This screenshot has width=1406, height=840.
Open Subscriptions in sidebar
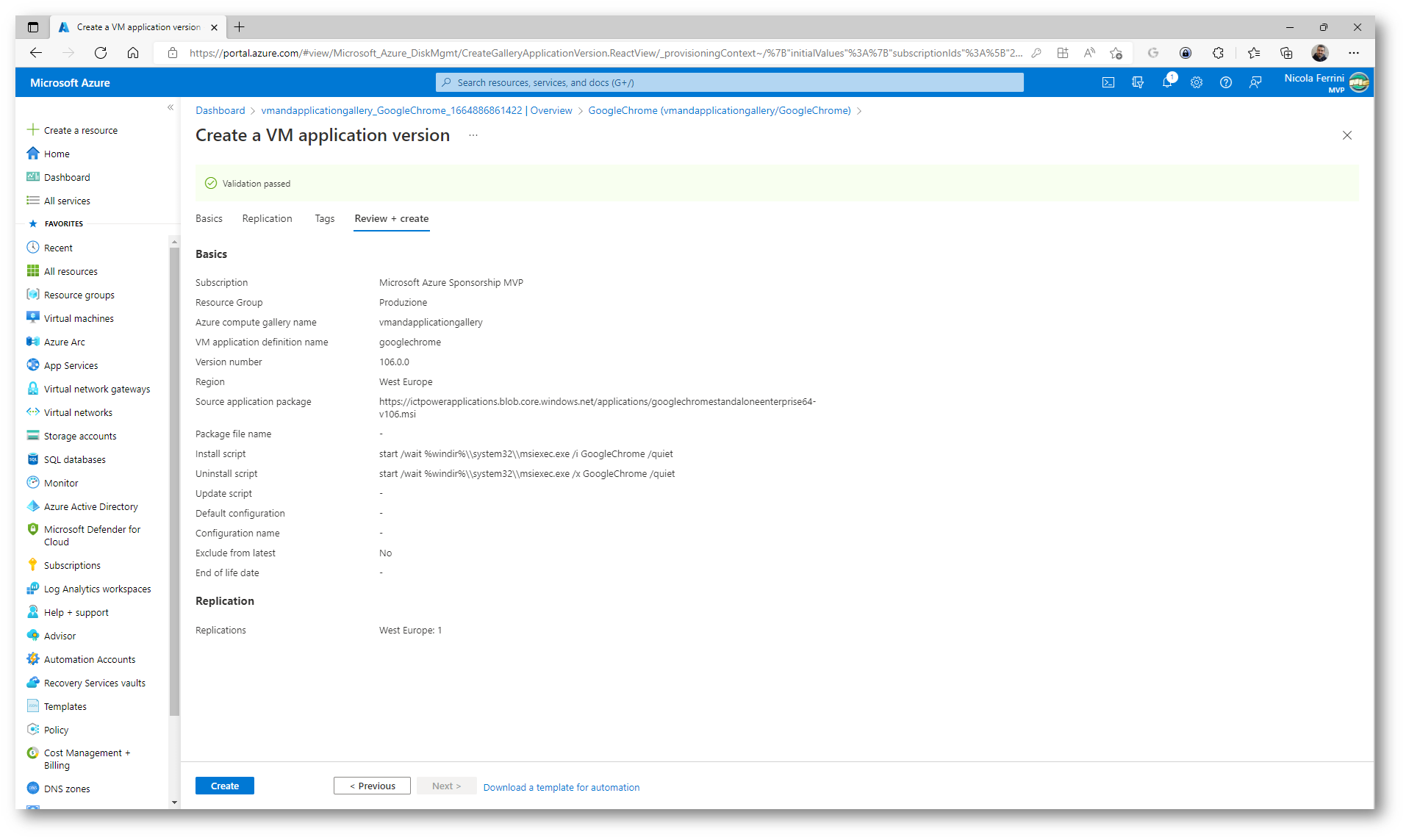point(64,565)
